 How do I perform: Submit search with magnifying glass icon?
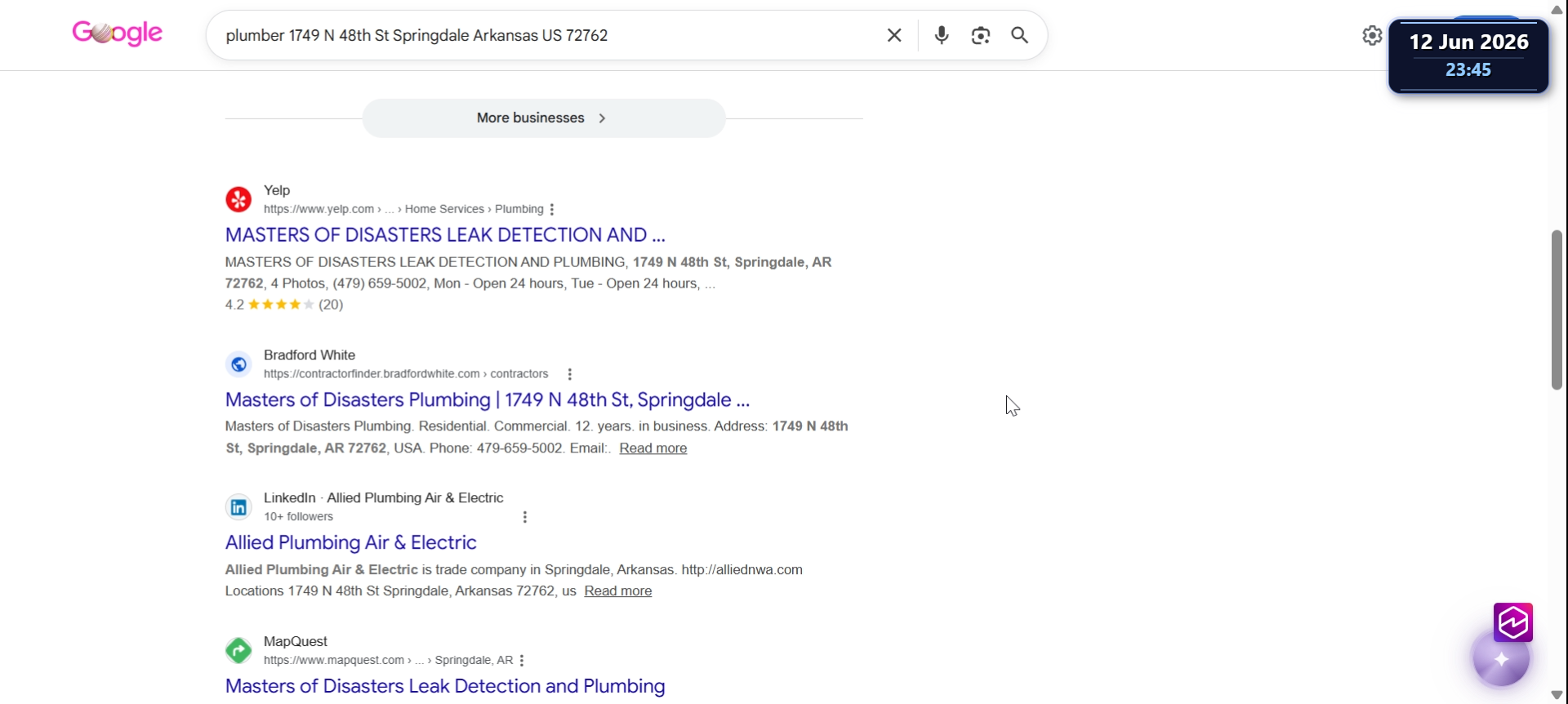point(1020,35)
